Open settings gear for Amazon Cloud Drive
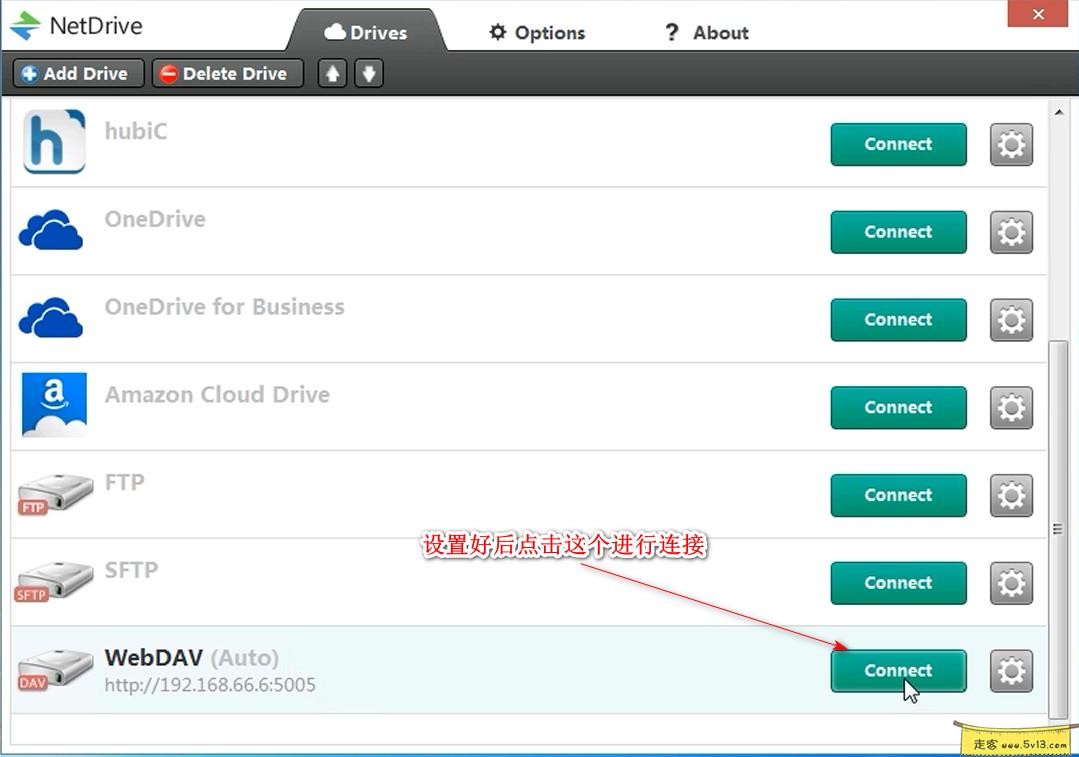Screen dimensions: 1079x757 (1011, 408)
